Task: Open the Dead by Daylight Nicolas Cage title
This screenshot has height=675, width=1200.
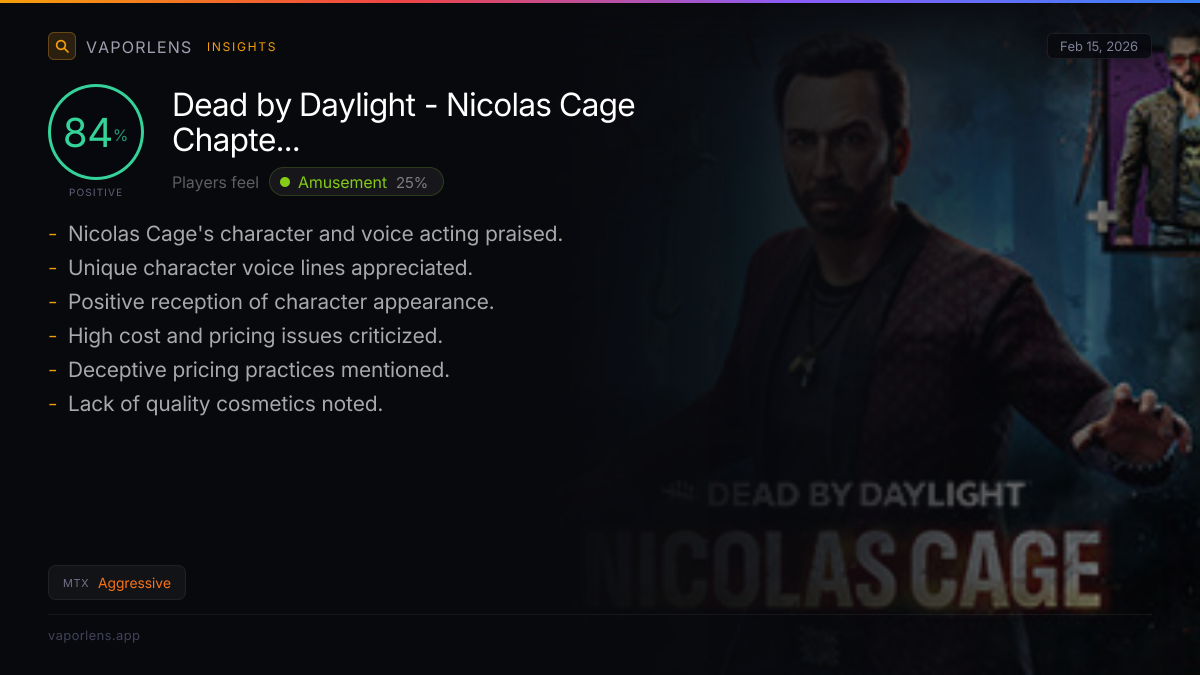Action: pos(403,122)
